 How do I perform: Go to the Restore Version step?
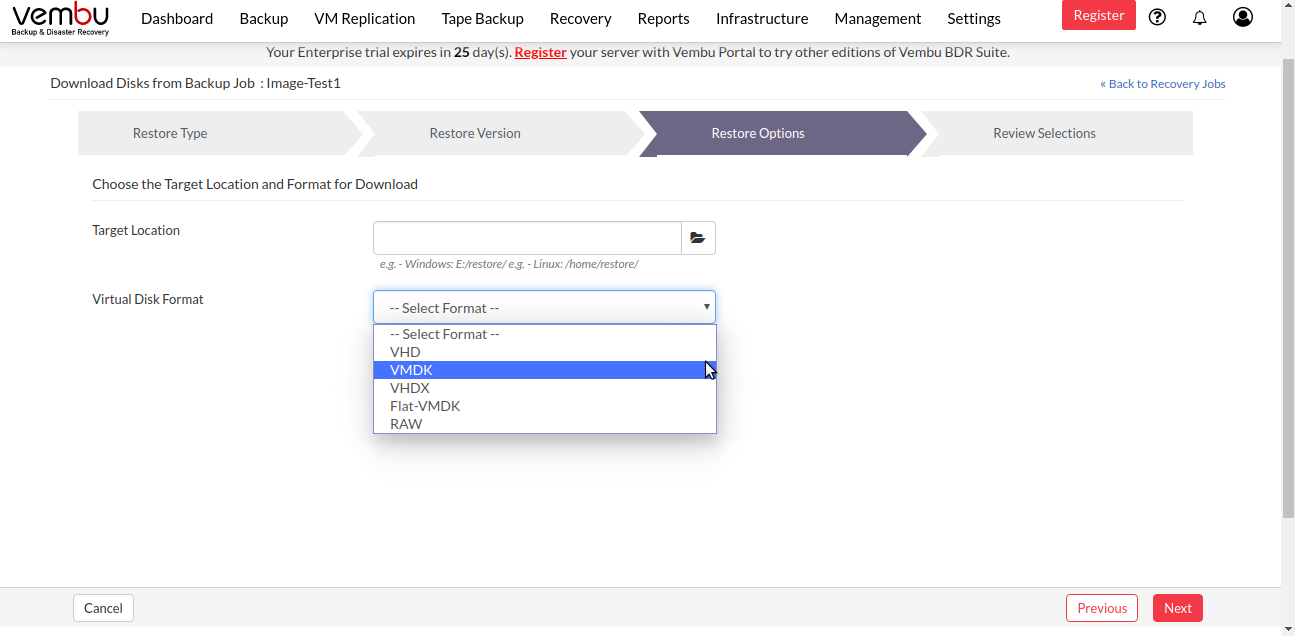point(475,133)
